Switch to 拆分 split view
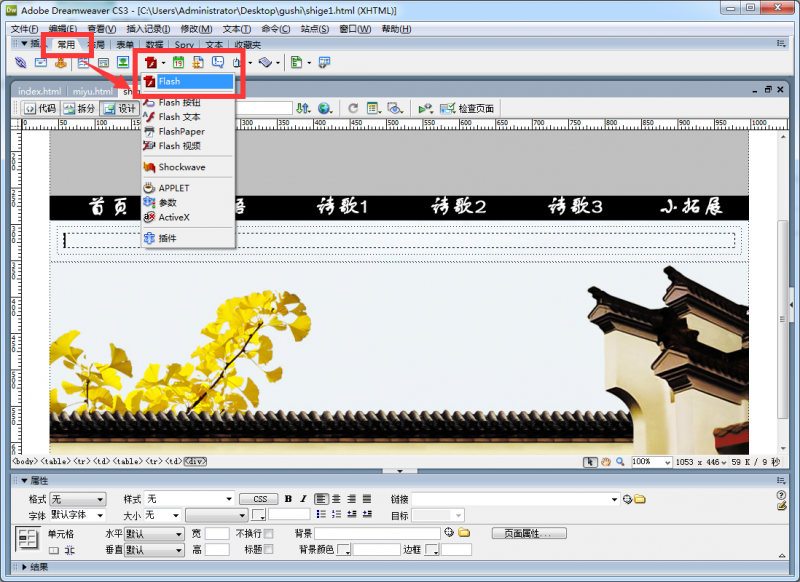 [79, 108]
